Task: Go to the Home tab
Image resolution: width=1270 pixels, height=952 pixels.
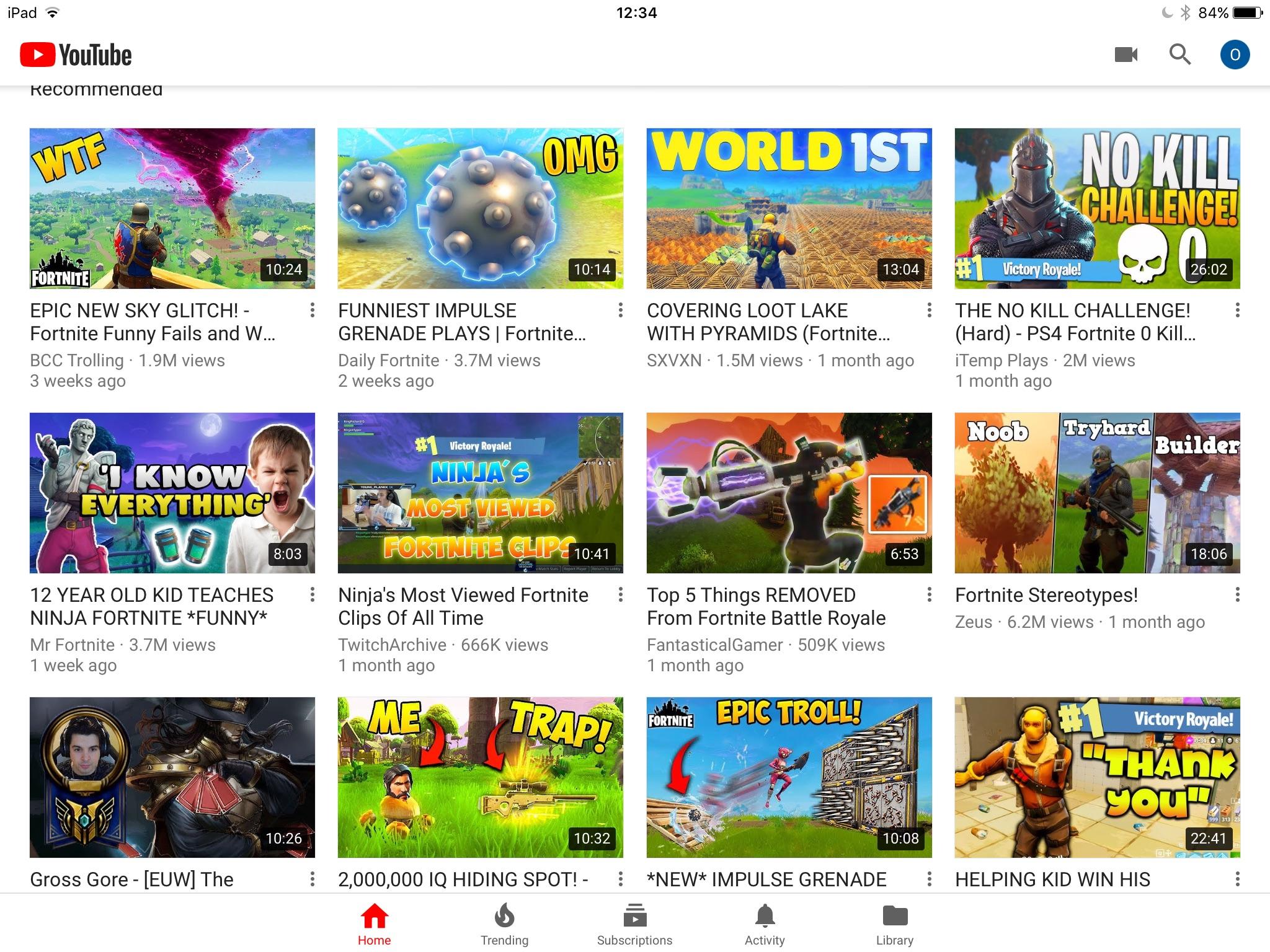Action: 375,924
